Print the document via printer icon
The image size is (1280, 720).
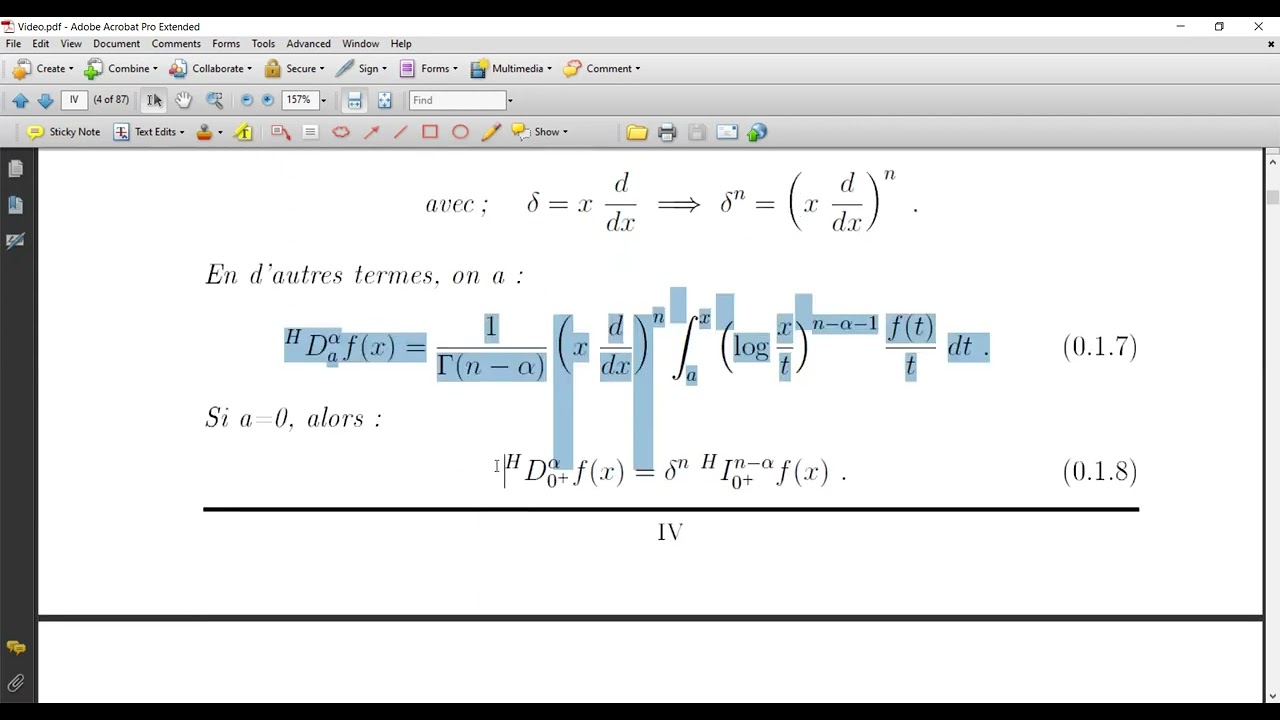[x=667, y=132]
